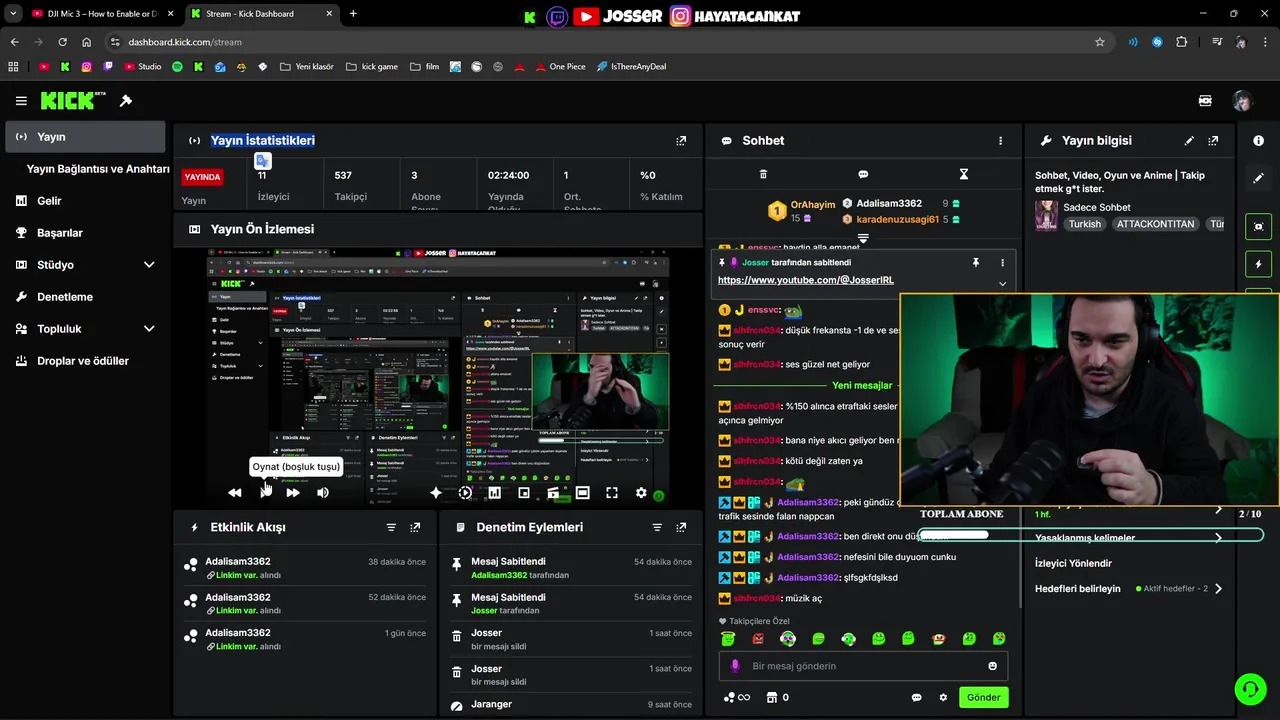Click stats bar-chart icon in preview player

click(x=494, y=492)
